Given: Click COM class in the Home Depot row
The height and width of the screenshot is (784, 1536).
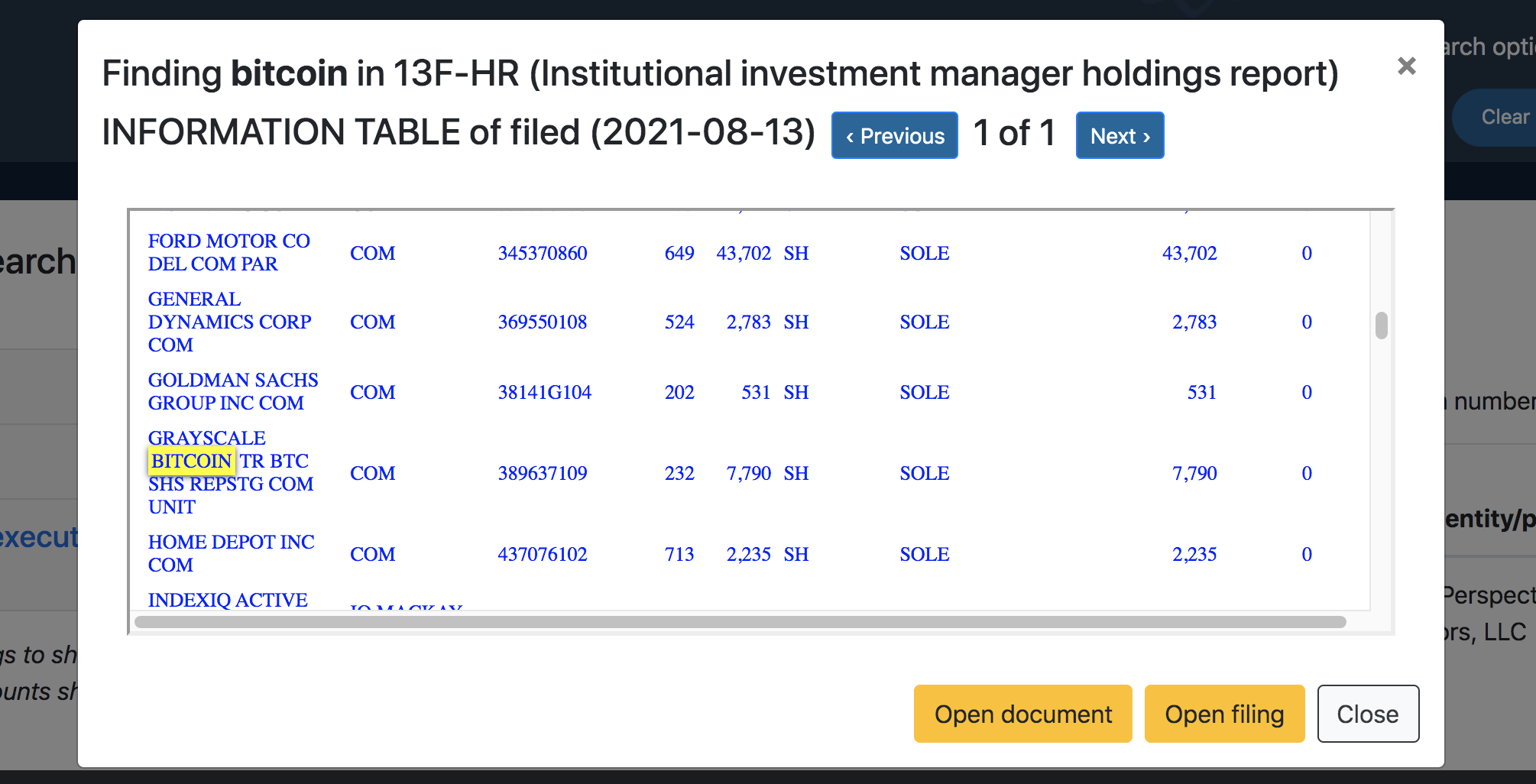Looking at the screenshot, I should point(373,554).
